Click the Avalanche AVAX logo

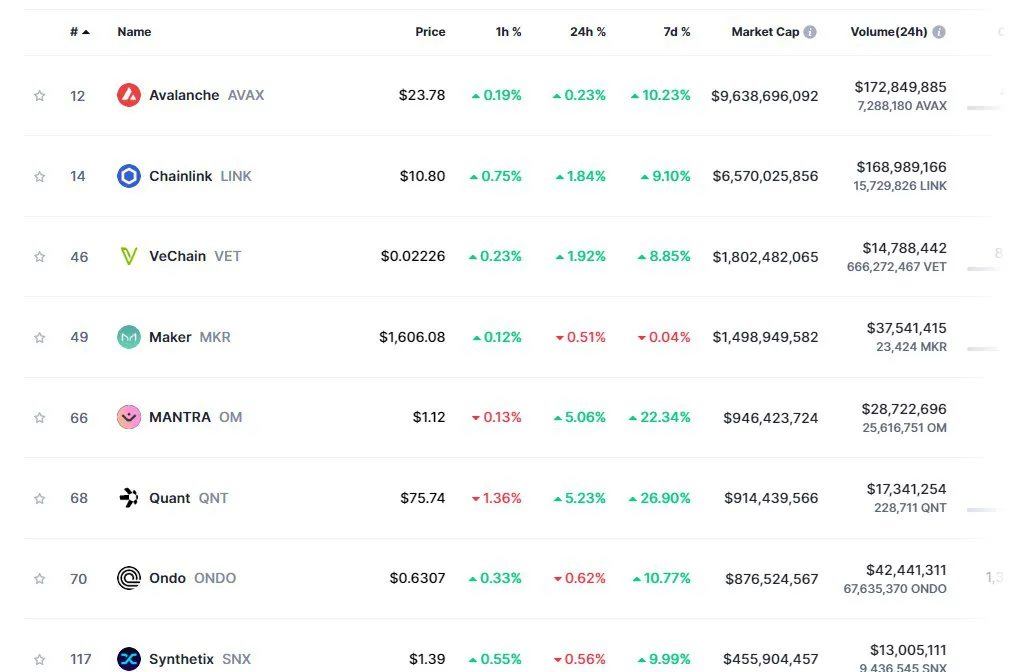[x=128, y=95]
